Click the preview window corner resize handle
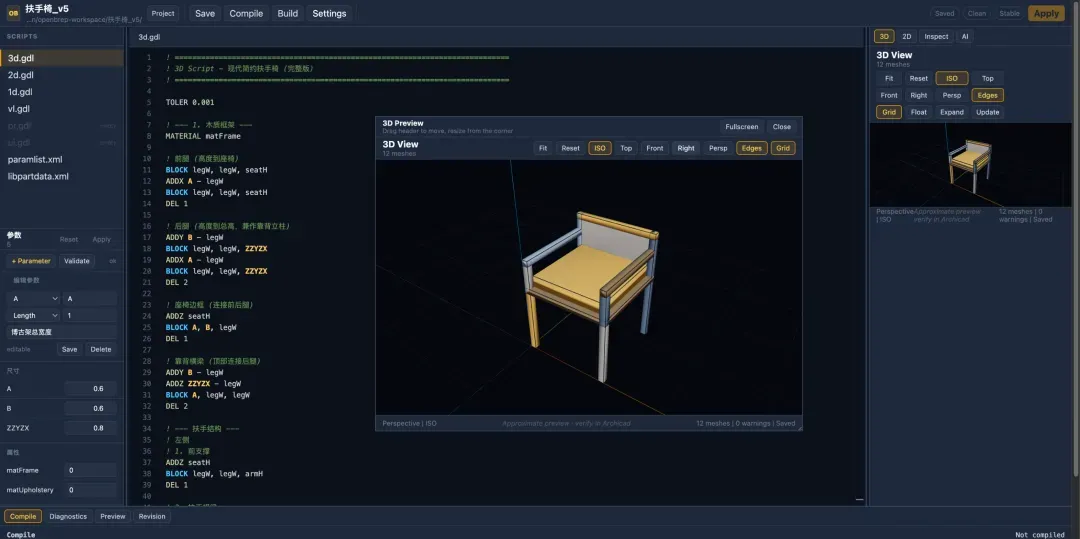The width and height of the screenshot is (1080, 539). click(x=799, y=427)
